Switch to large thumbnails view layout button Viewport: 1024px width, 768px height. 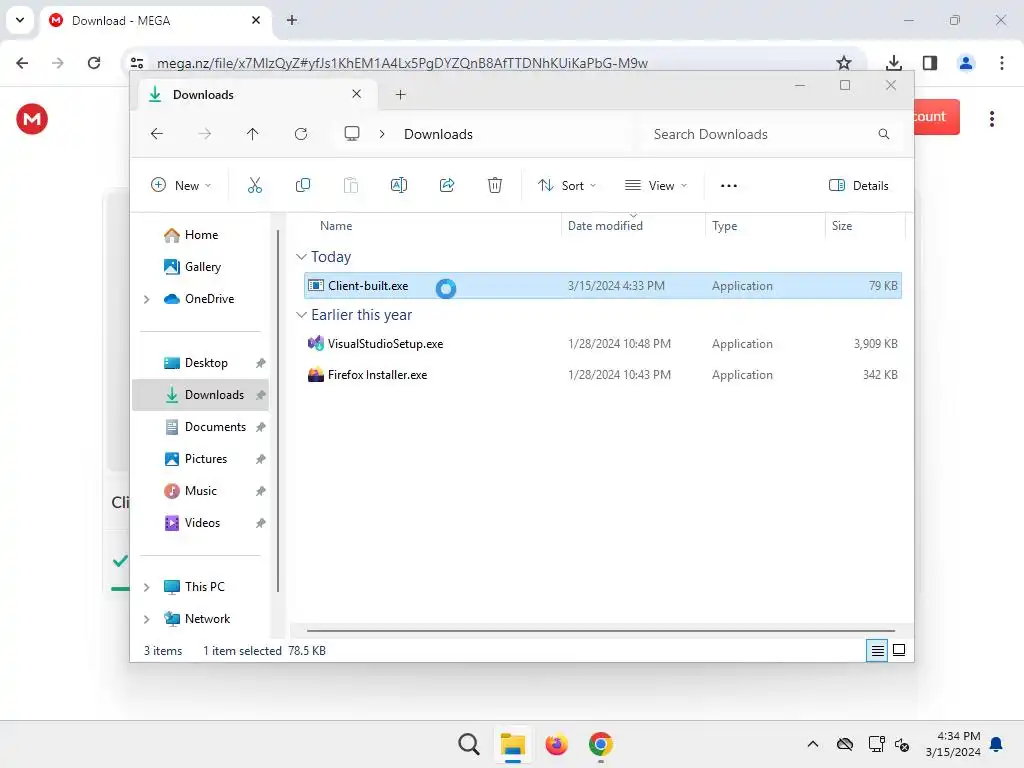click(899, 650)
